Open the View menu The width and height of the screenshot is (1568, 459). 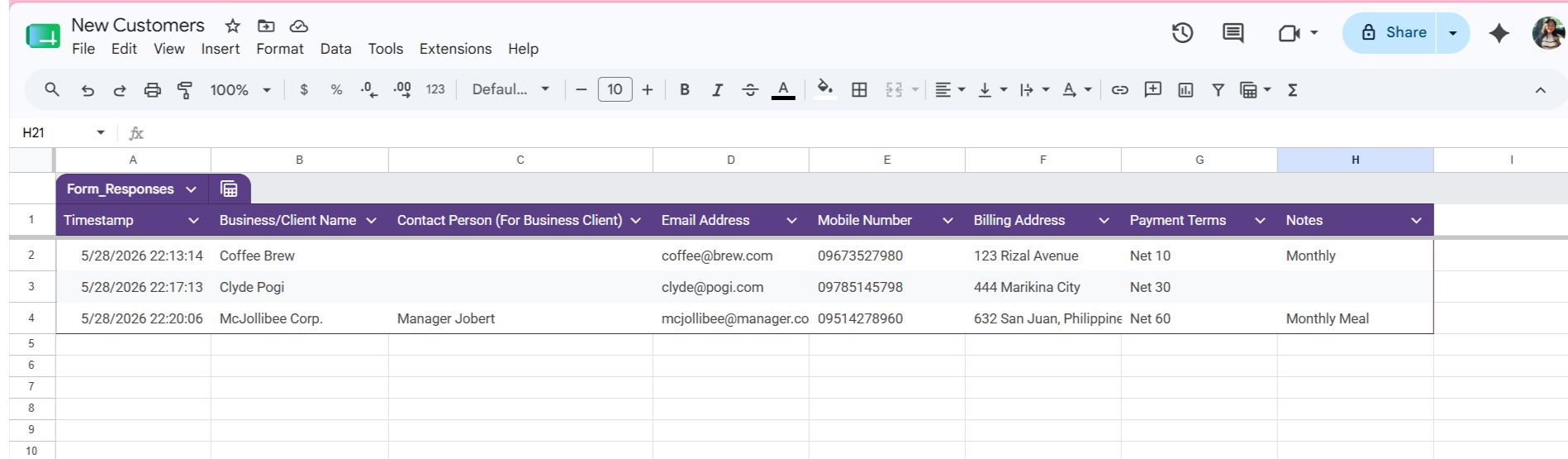point(169,49)
